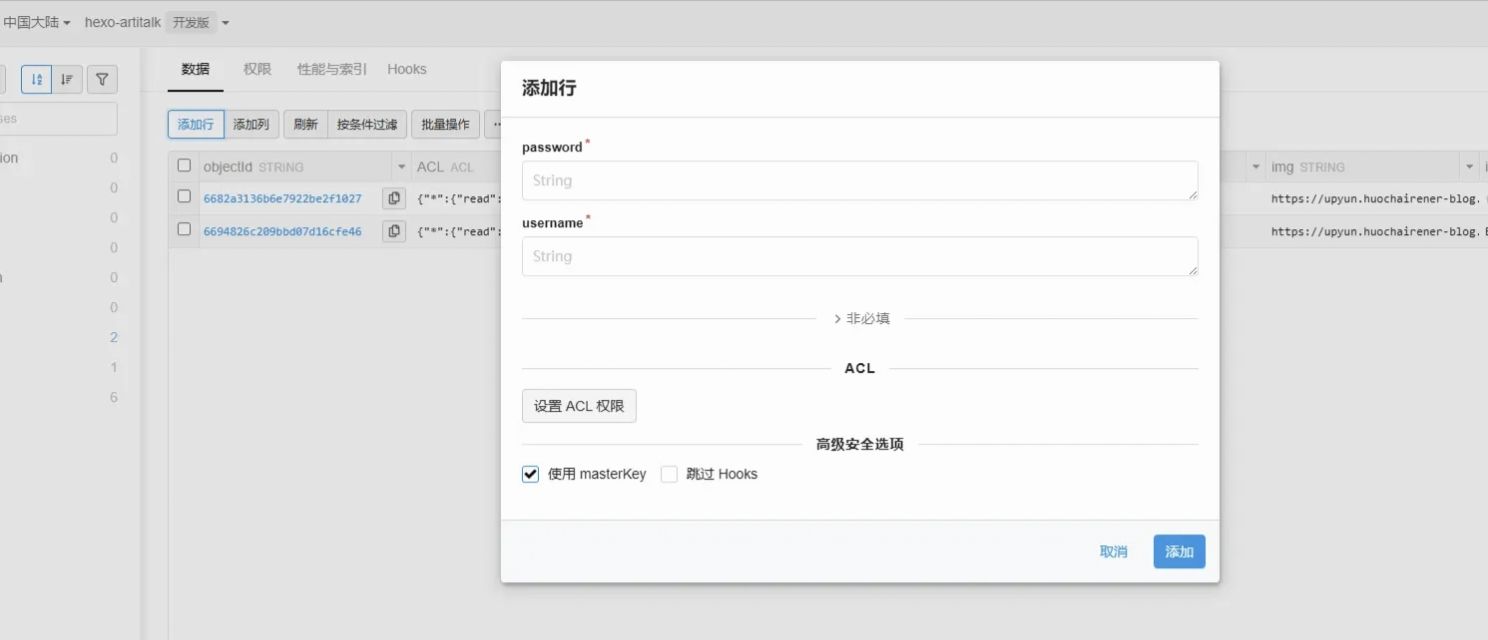The image size is (1488, 640).
Task: Expand the 非必填 optional fields section
Action: [860, 318]
